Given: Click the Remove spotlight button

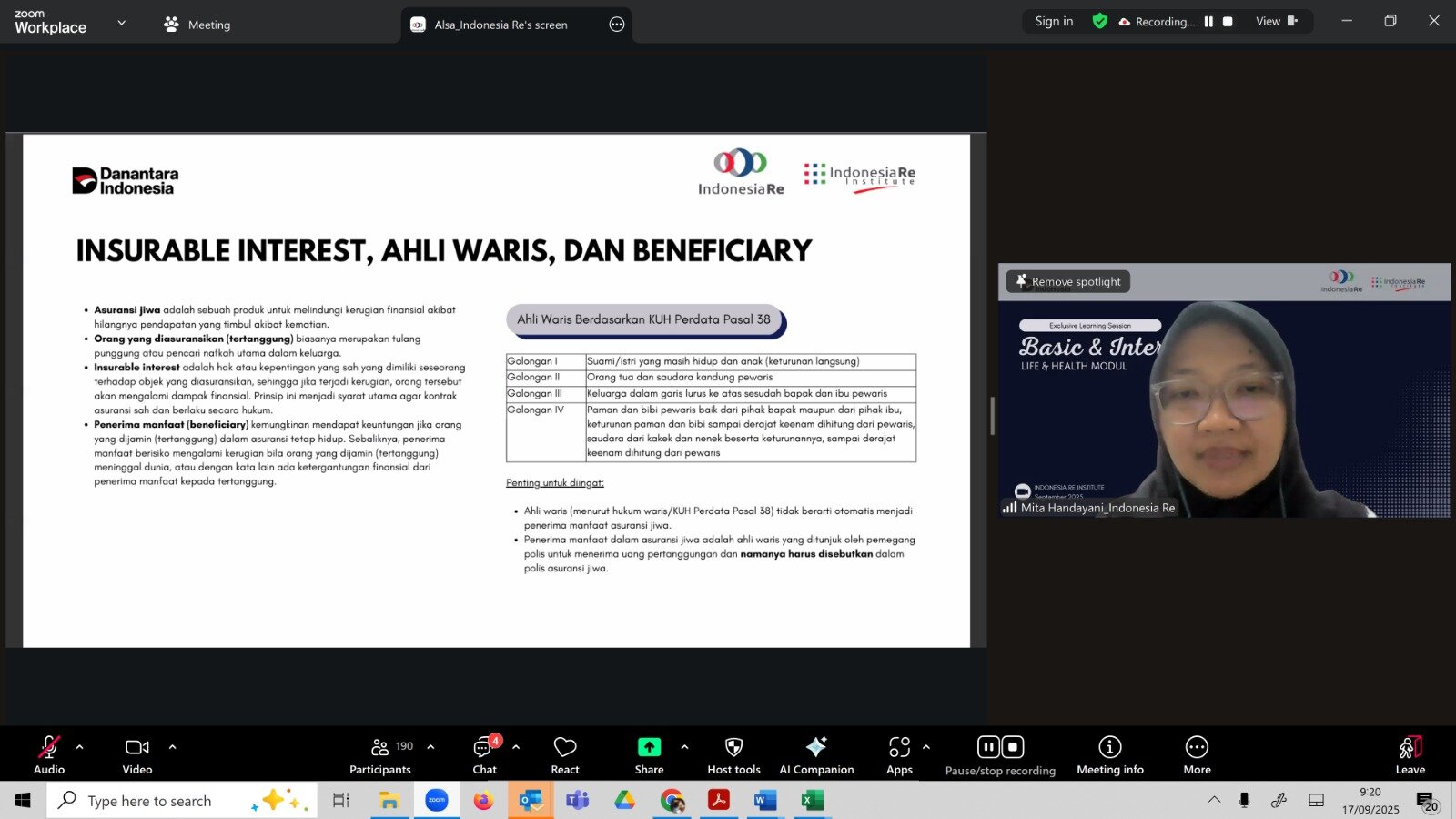Looking at the screenshot, I should click(1068, 282).
